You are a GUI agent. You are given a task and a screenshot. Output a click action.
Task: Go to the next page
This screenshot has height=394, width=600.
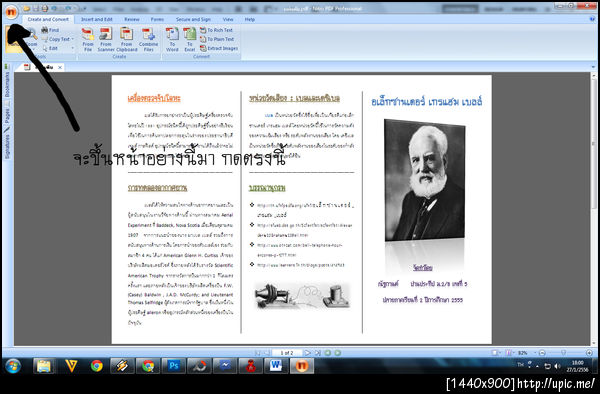307,353
